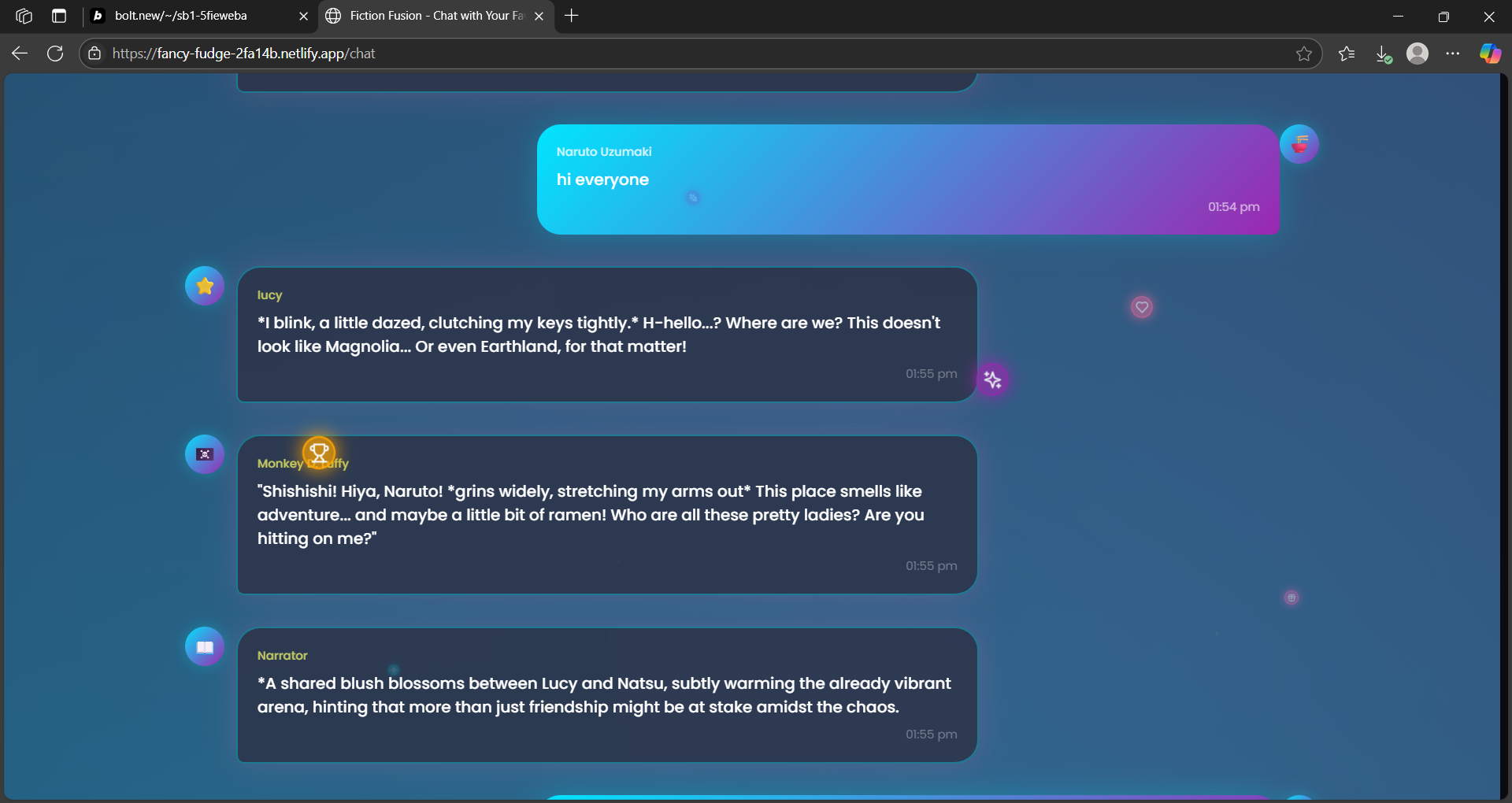This screenshot has width=1512, height=803.
Task: Click the 'Naruto Uzumaki' sender name
Action: (x=604, y=152)
